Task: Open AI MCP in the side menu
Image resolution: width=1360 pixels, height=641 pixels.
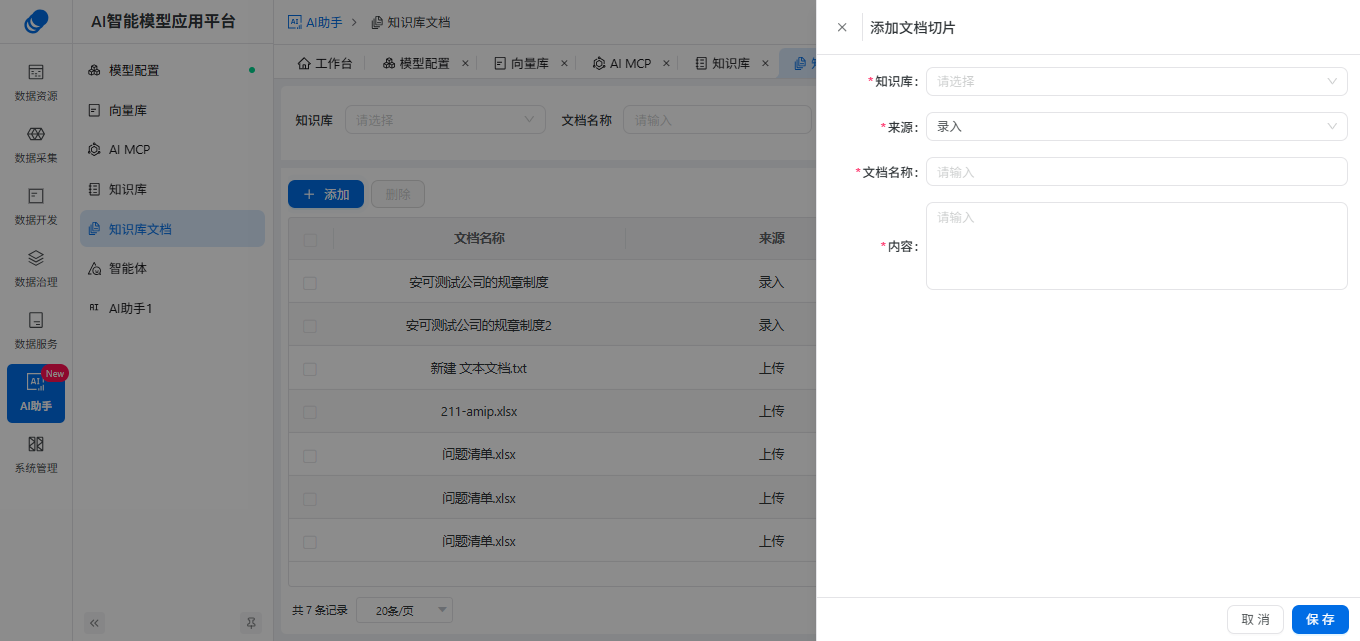Action: pos(172,149)
